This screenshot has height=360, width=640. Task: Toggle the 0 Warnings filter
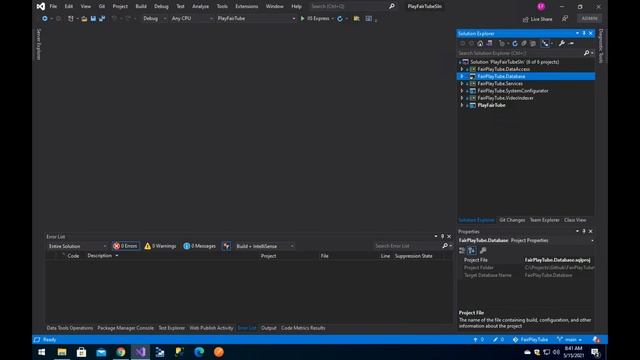(160, 246)
